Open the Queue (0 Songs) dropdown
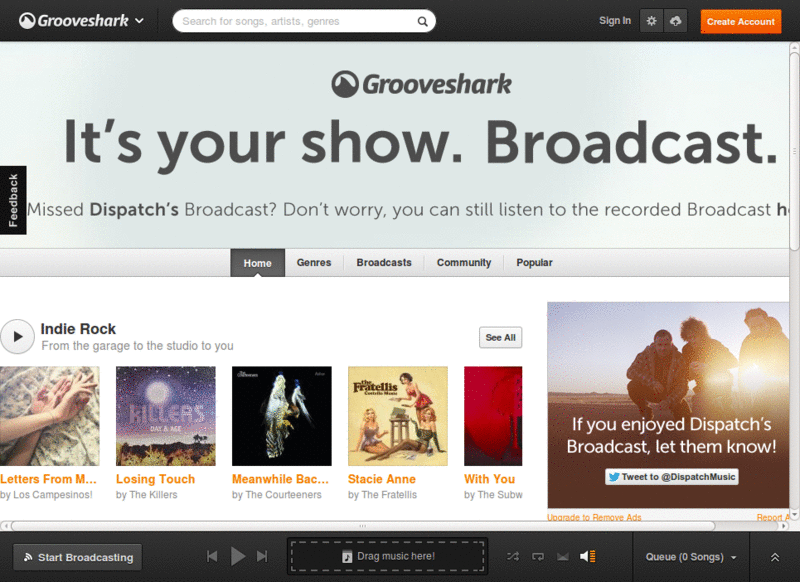Image resolution: width=800 pixels, height=582 pixels. 691,557
